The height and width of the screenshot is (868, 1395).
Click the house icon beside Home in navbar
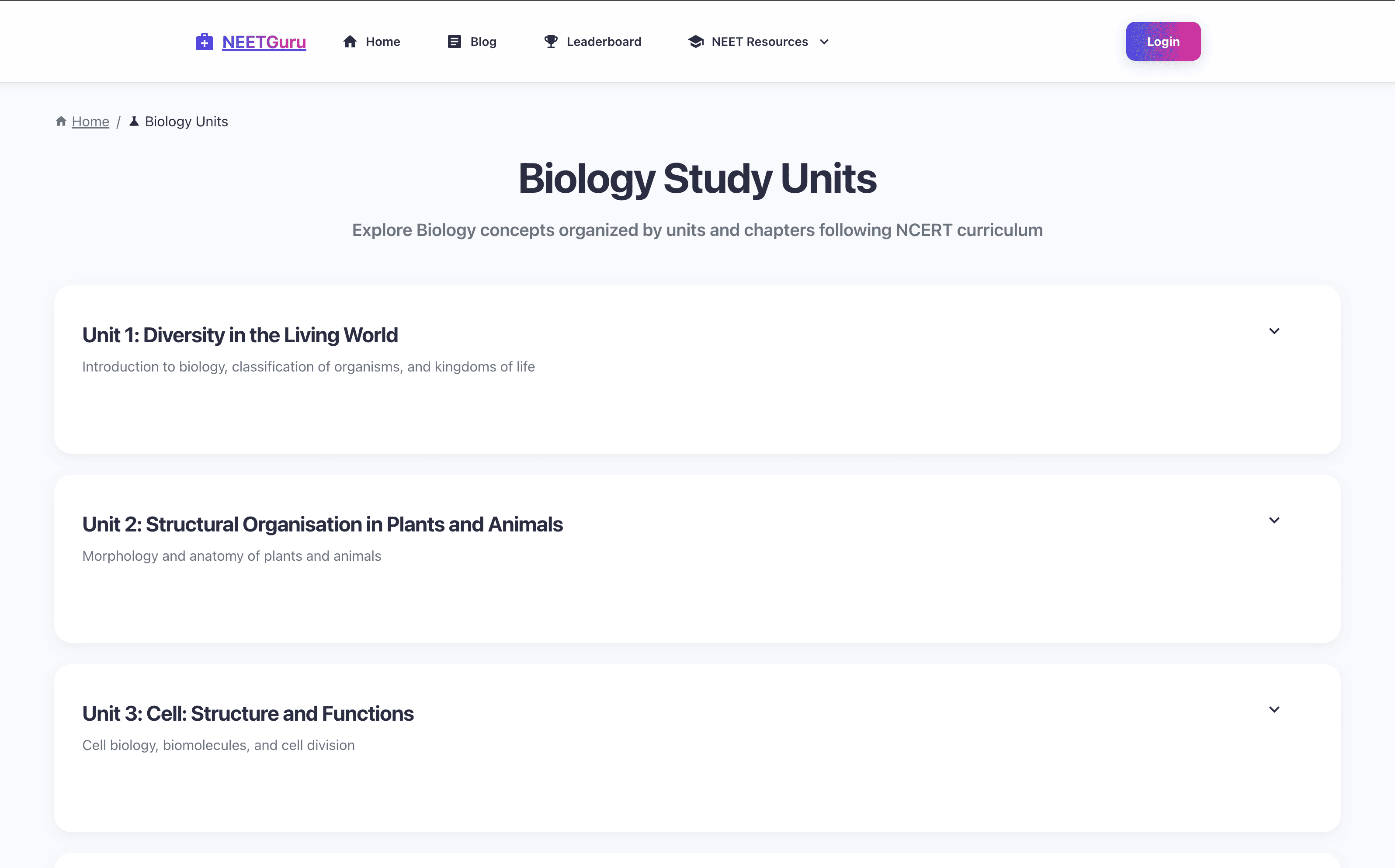[350, 42]
